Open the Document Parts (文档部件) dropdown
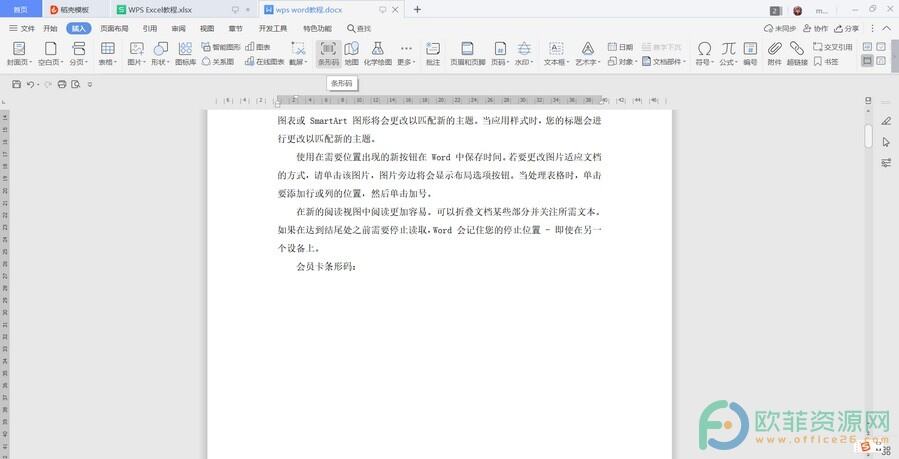899x459 pixels. coord(664,61)
